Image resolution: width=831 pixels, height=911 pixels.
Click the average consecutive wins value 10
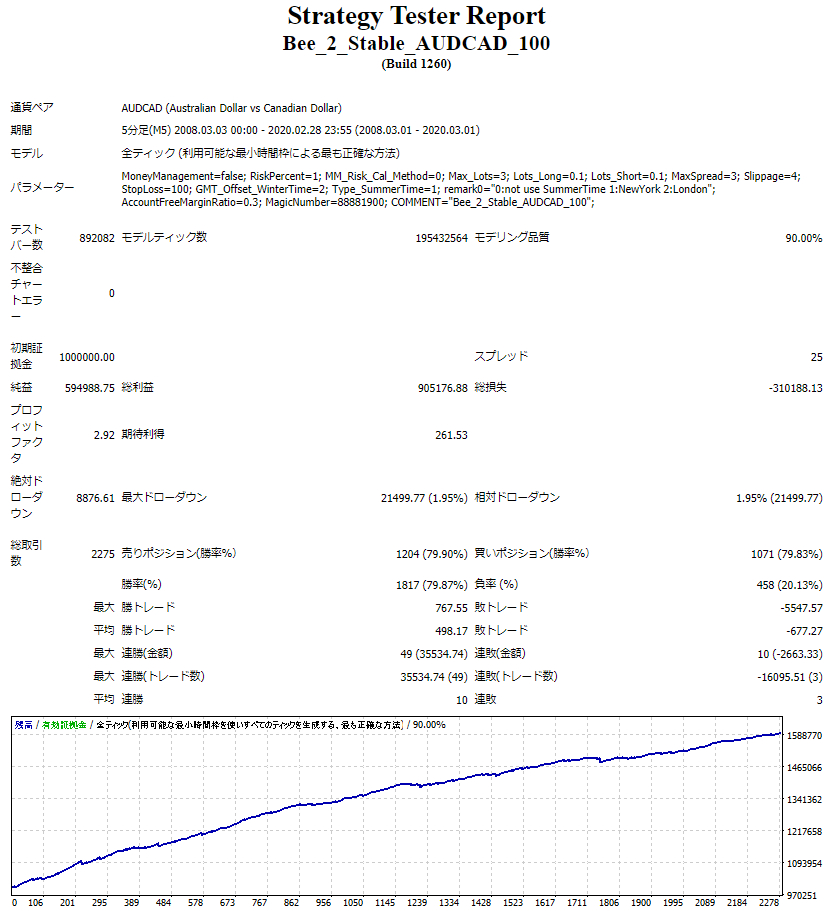pos(461,700)
